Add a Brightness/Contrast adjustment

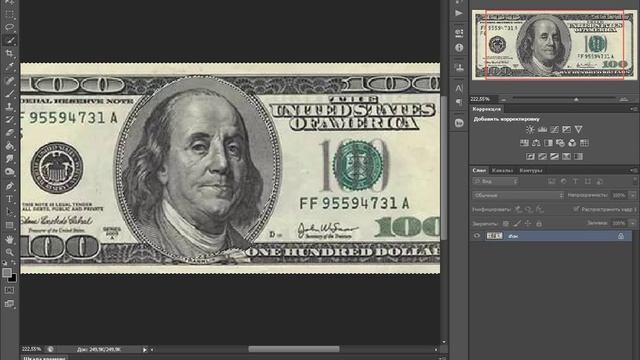(x=530, y=129)
